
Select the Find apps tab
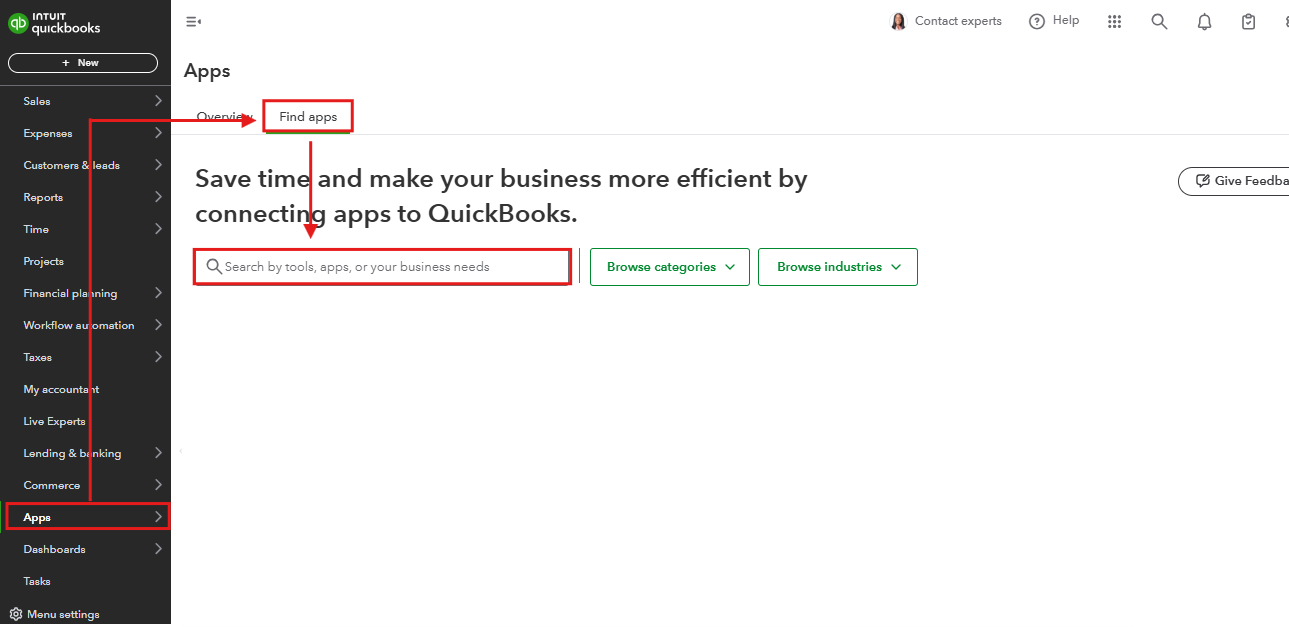pos(307,115)
